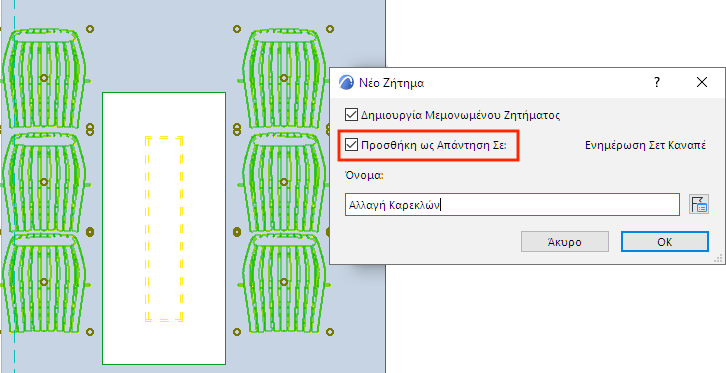Open dialog help via question mark

coord(657,83)
